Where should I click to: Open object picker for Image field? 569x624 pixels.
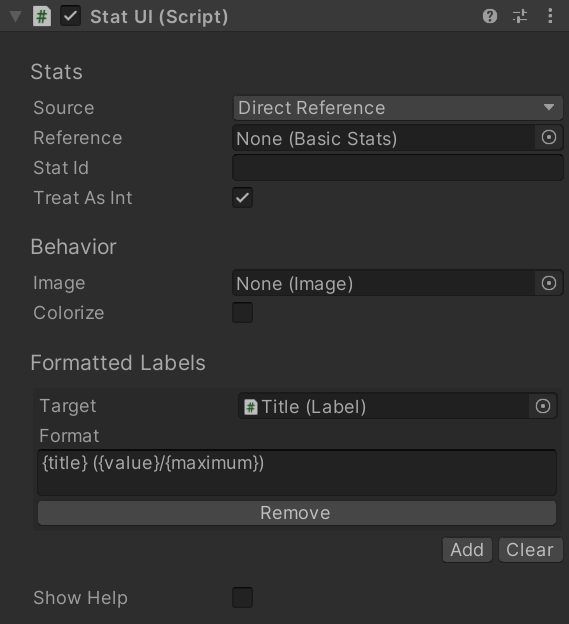pyautogui.click(x=549, y=283)
